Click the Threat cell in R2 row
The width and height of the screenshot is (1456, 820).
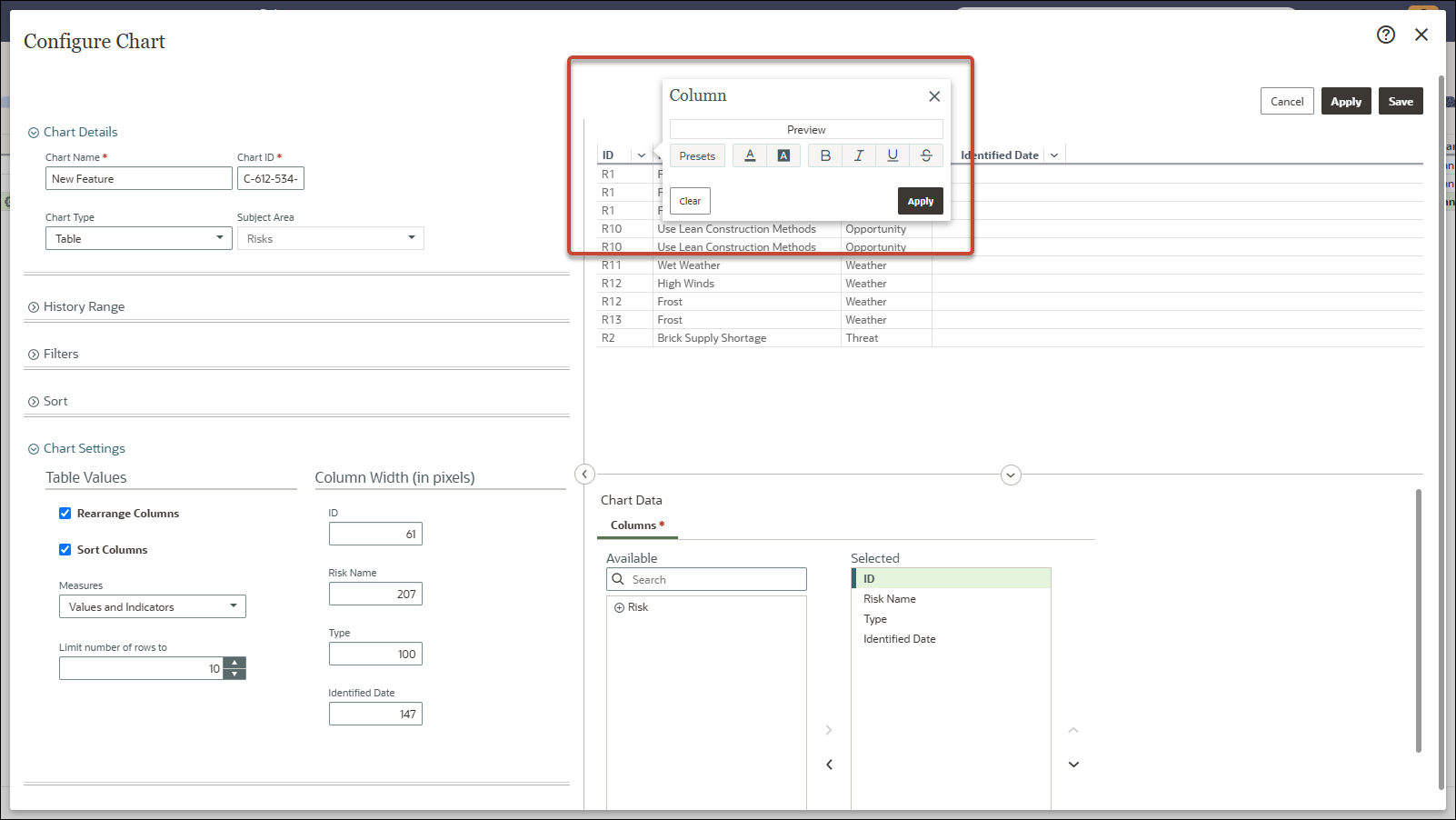coord(886,338)
